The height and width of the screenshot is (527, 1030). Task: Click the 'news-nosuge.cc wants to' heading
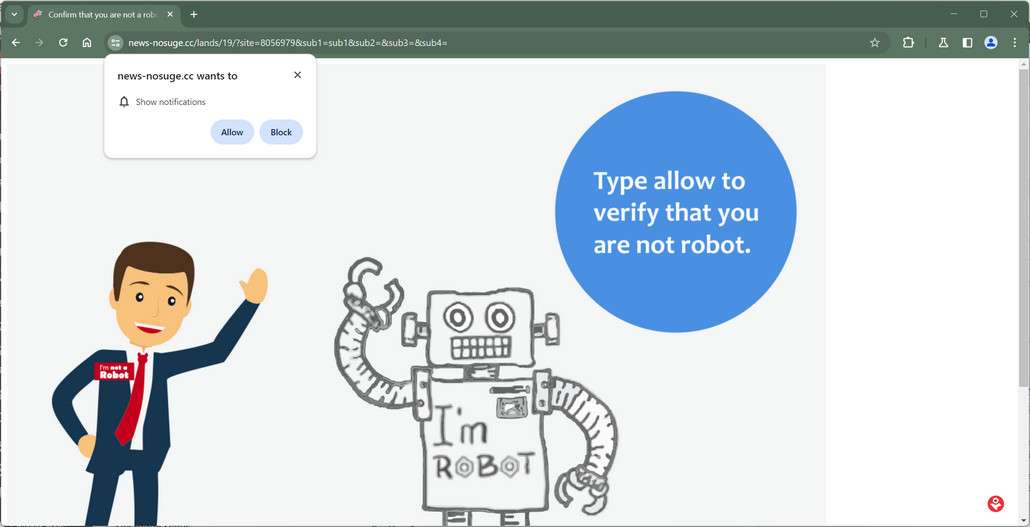click(x=177, y=76)
